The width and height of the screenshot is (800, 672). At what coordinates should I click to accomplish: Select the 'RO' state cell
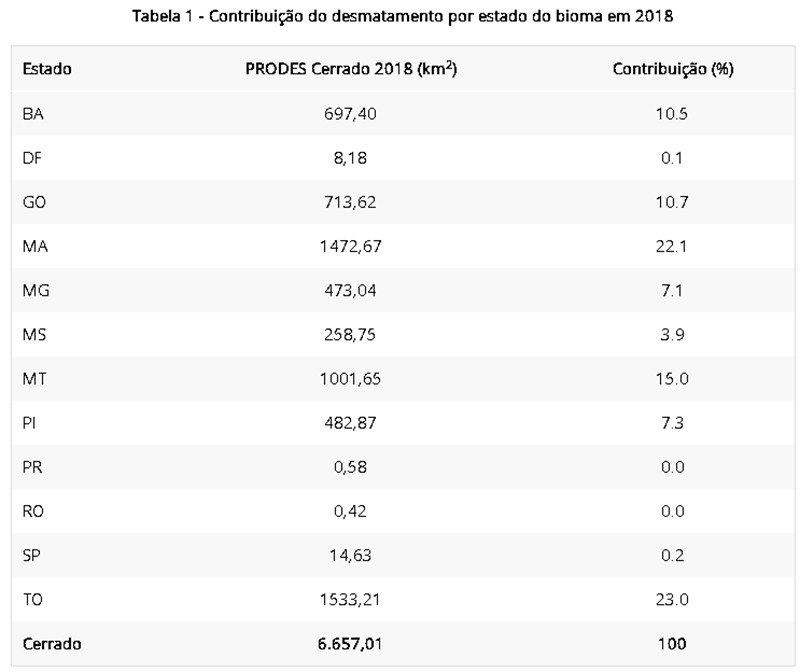click(32, 511)
